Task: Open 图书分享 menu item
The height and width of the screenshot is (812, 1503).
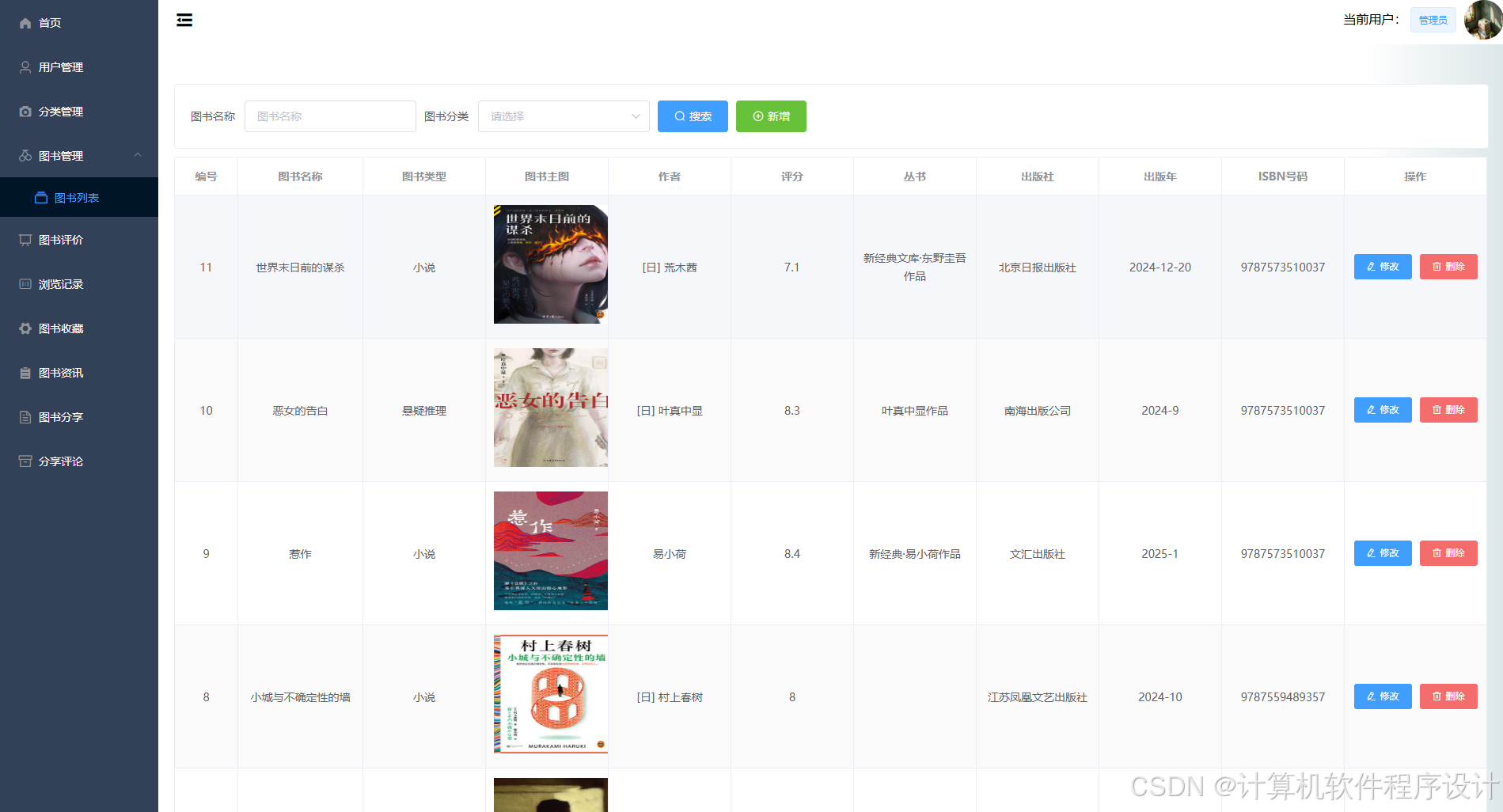Action: [79, 417]
